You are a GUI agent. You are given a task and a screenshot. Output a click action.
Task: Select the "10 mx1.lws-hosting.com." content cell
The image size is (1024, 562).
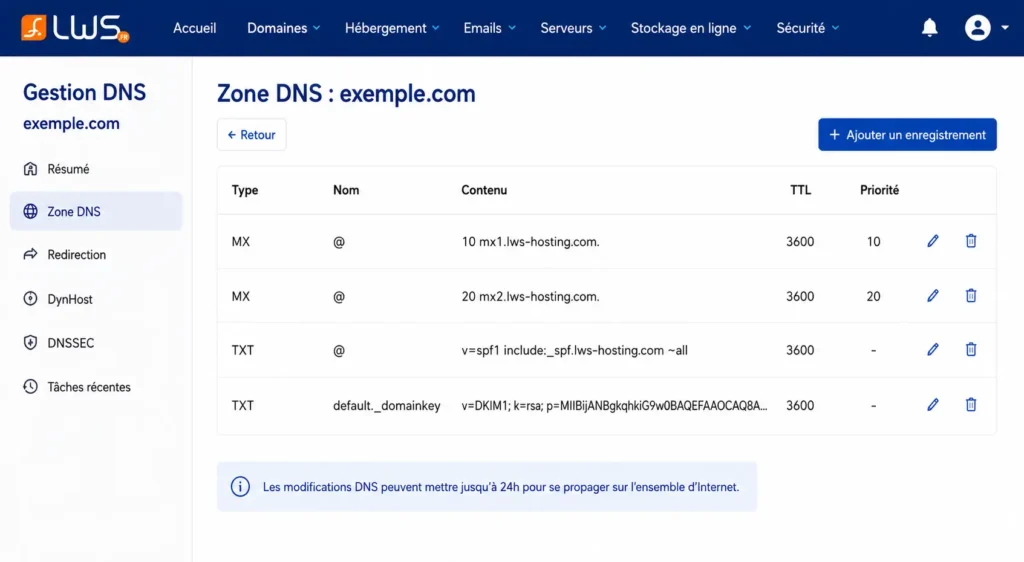tap(530, 242)
